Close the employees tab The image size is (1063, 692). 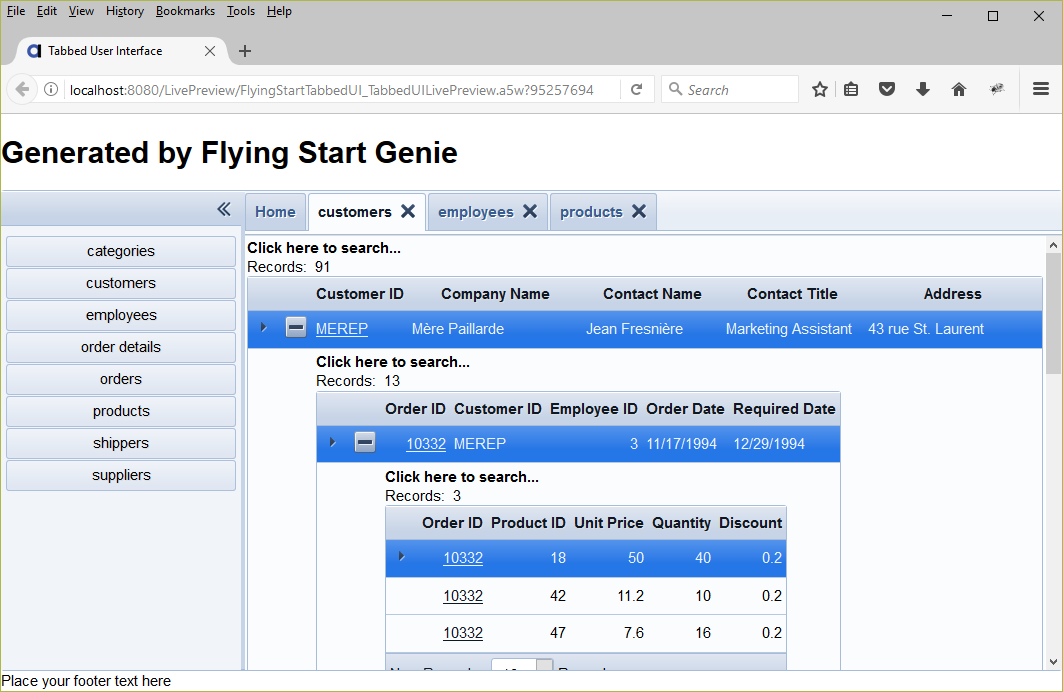tap(530, 211)
